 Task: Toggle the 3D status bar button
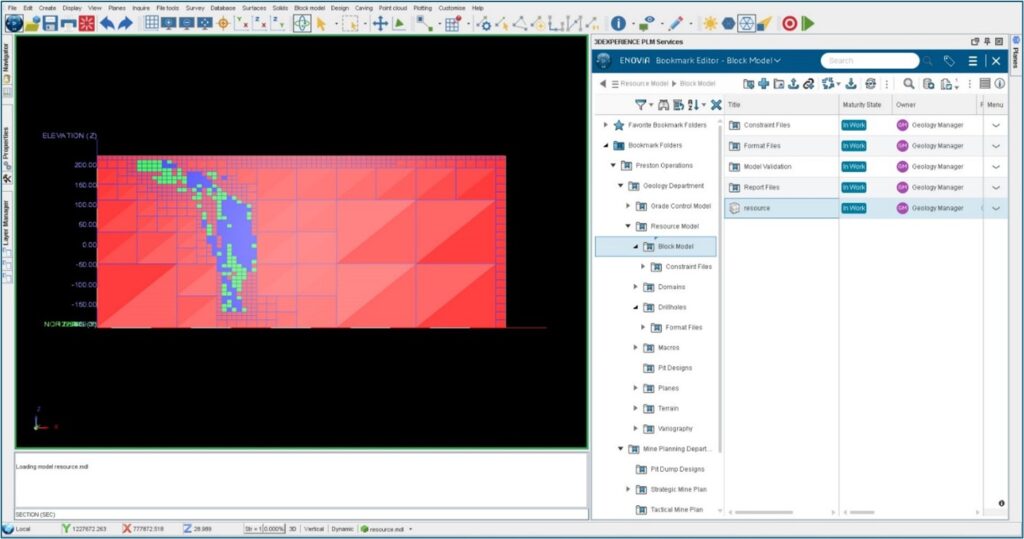(293, 529)
